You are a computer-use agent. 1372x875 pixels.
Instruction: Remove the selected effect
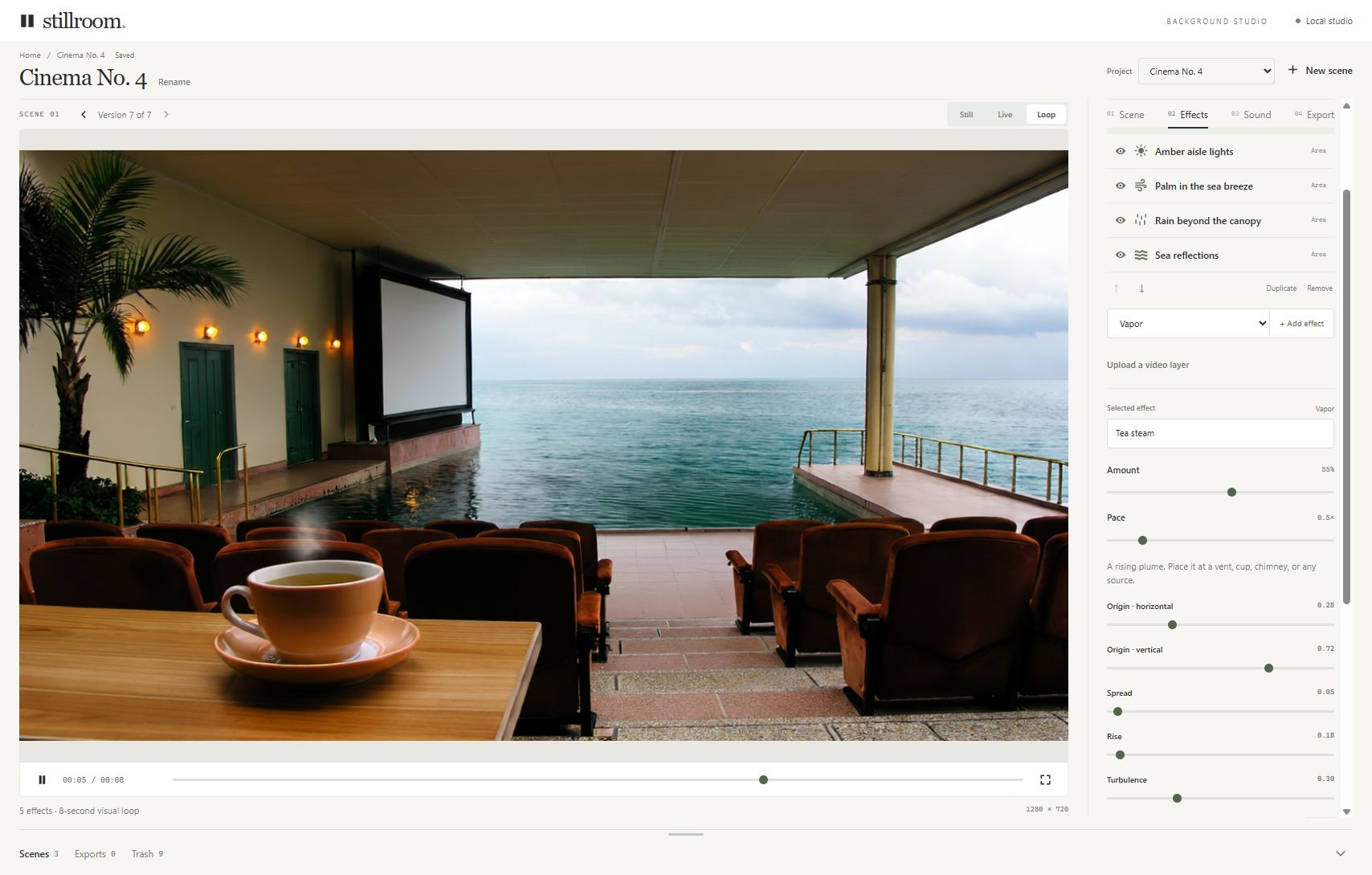pyautogui.click(x=1320, y=288)
